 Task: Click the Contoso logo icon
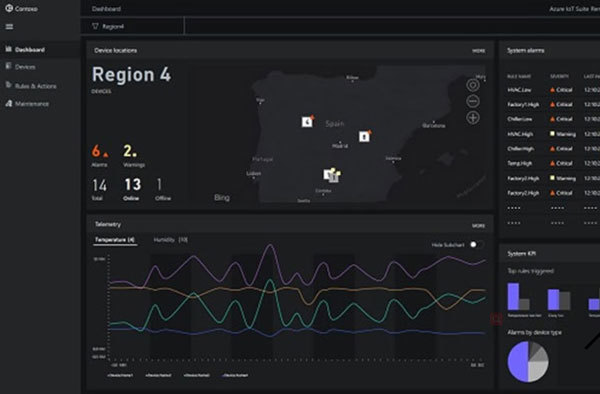click(9, 8)
